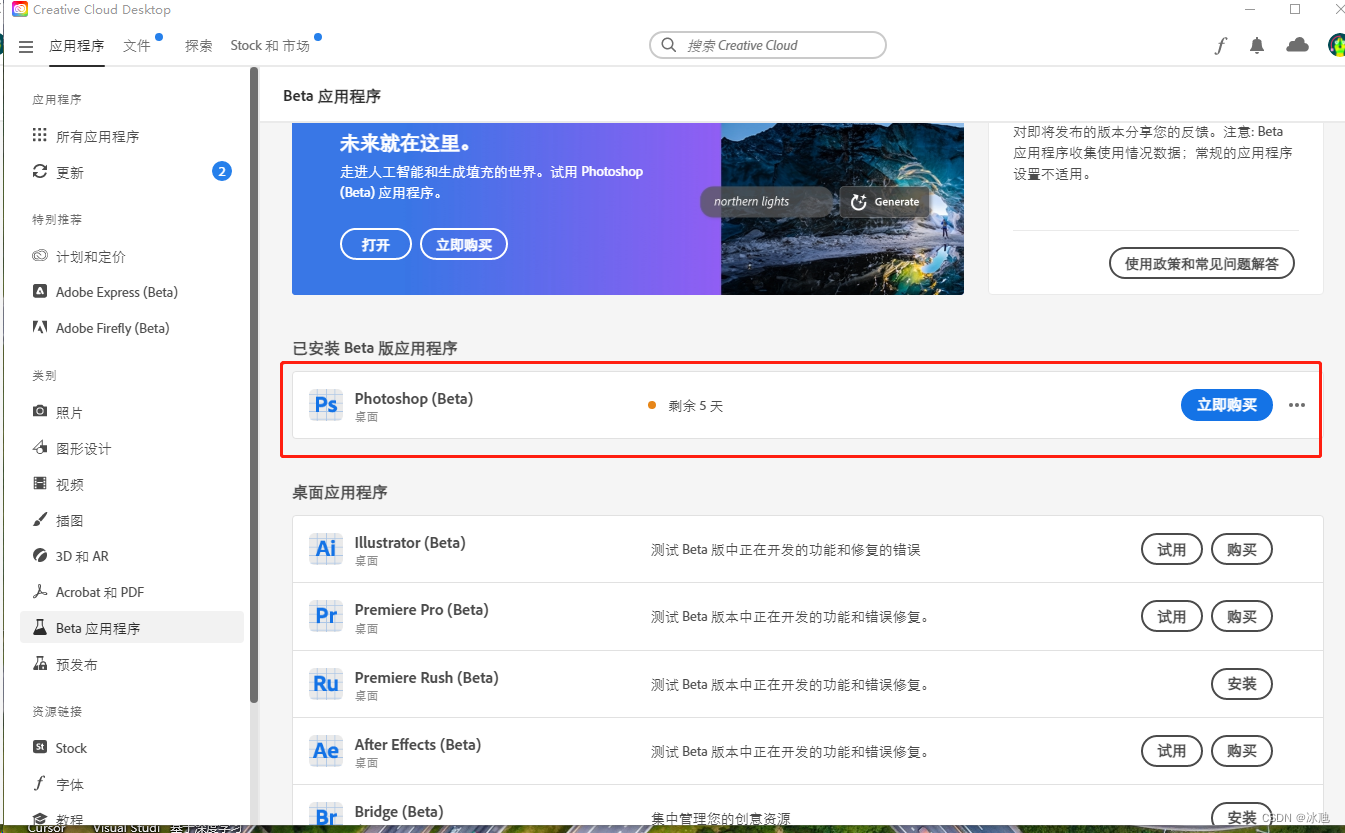The height and width of the screenshot is (833, 1345).
Task: Click 立即购买 button in the banner
Action: (464, 245)
